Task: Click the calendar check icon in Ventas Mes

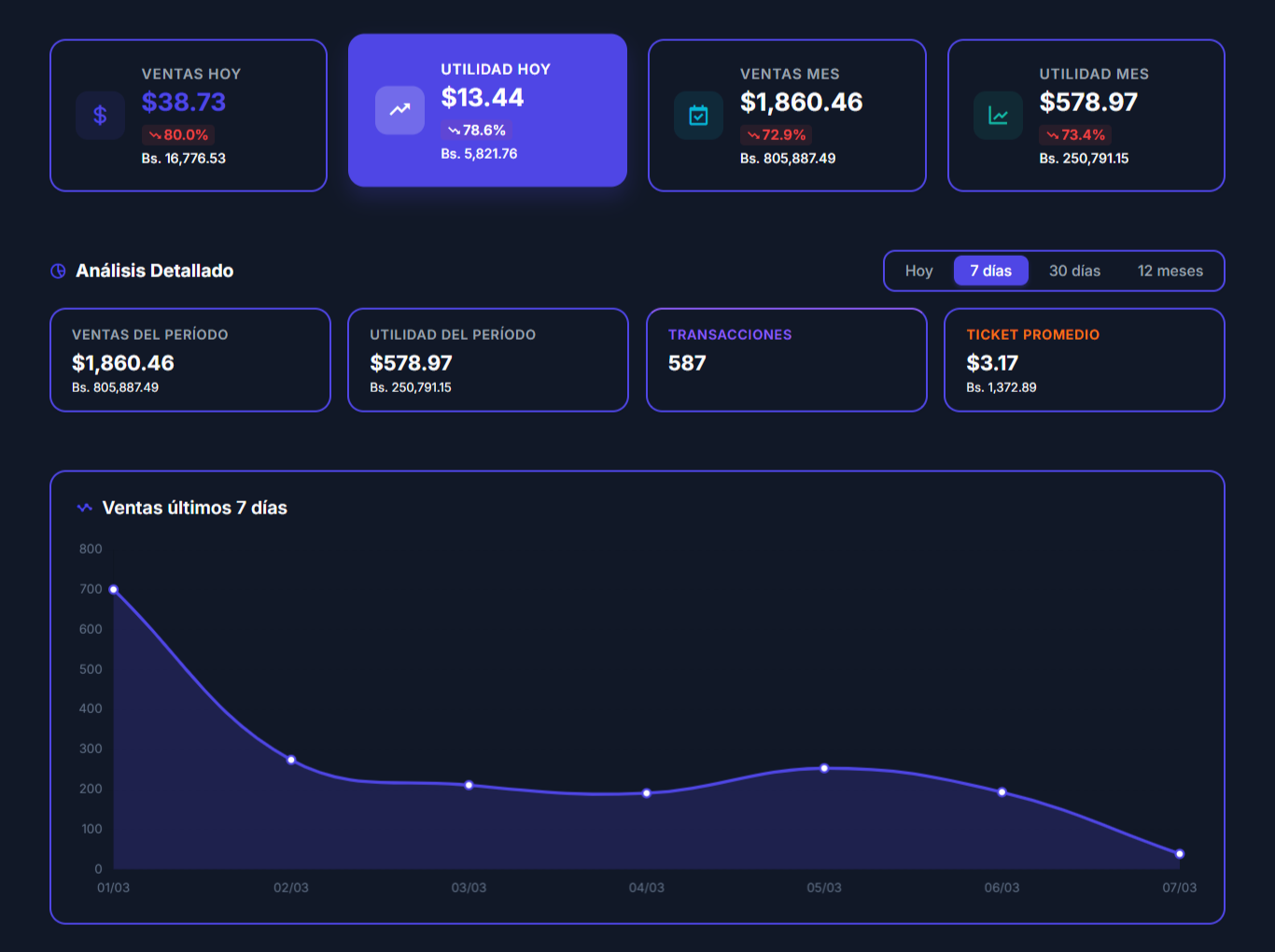Action: tap(698, 116)
